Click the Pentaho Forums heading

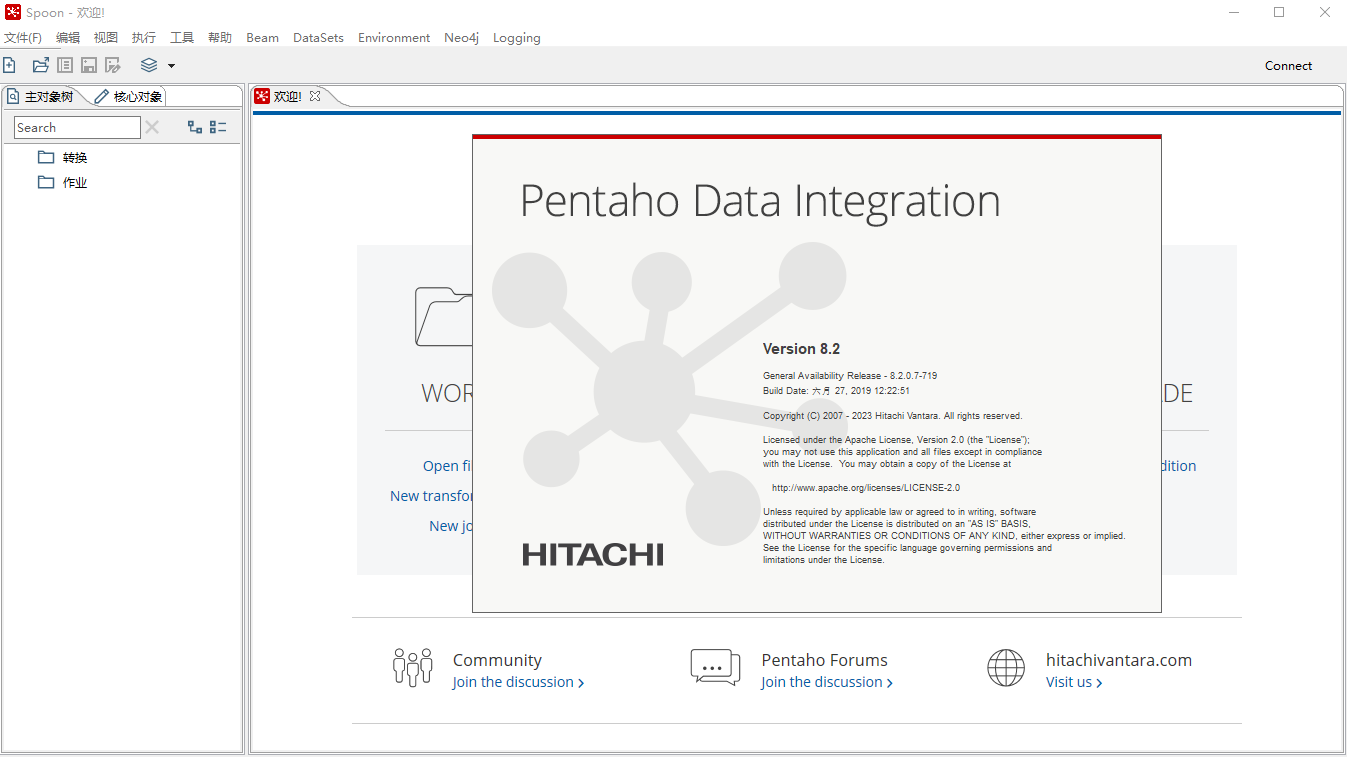824,660
